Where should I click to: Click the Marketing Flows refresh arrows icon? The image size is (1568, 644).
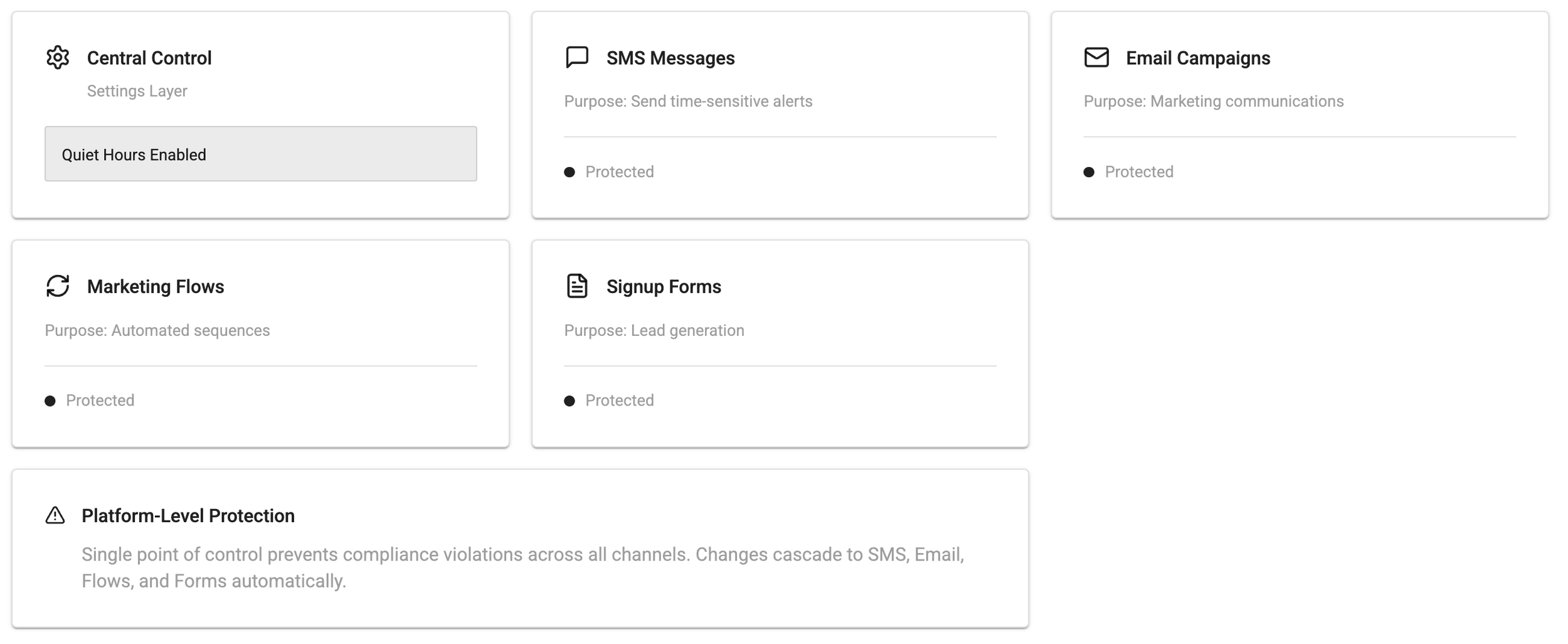(58, 286)
